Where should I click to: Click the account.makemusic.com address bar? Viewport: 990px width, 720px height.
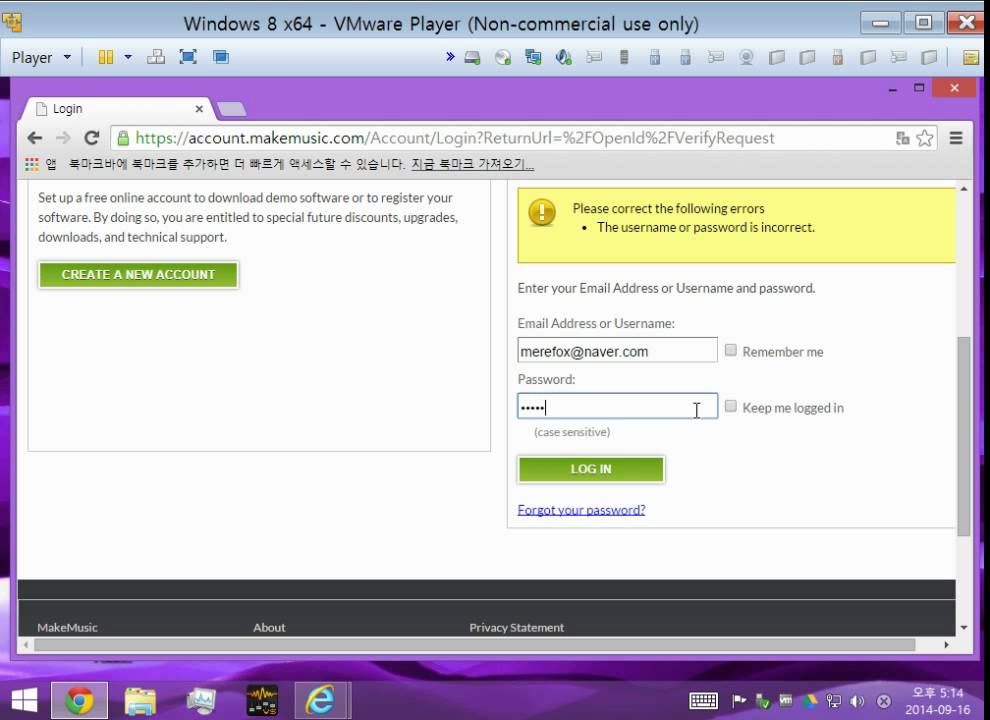coord(455,138)
